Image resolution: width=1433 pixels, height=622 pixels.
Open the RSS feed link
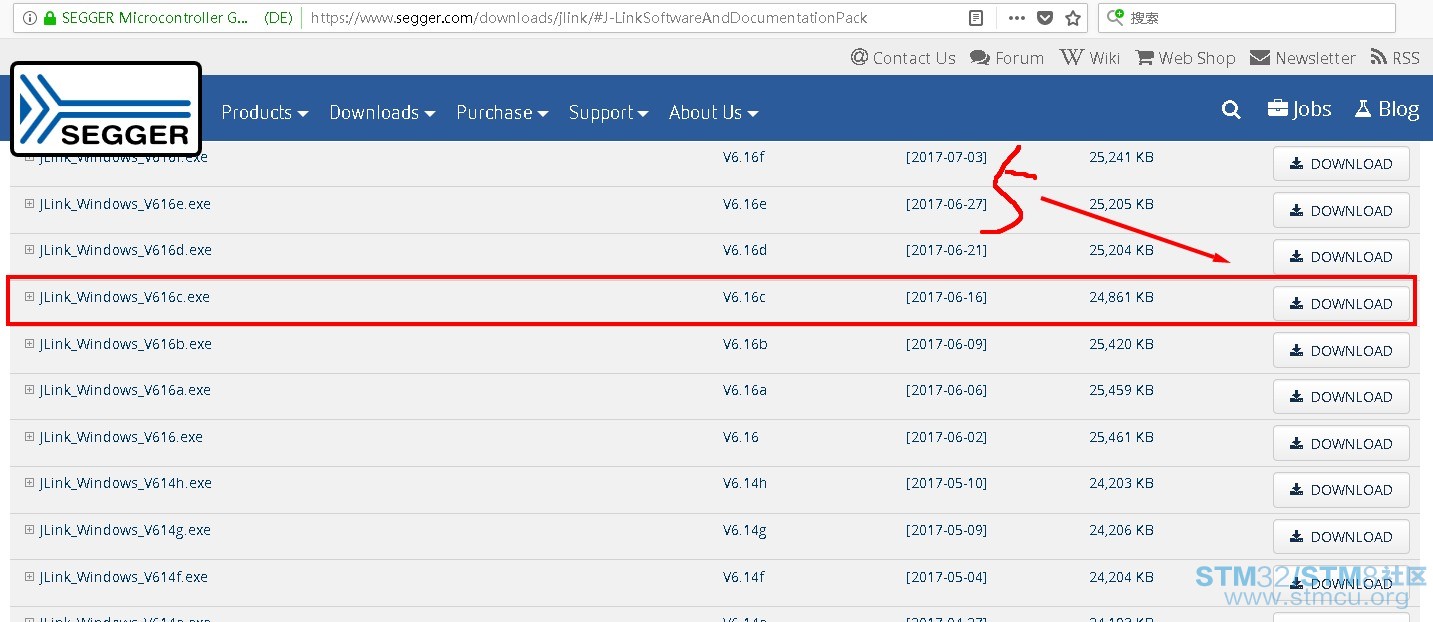[1395, 58]
